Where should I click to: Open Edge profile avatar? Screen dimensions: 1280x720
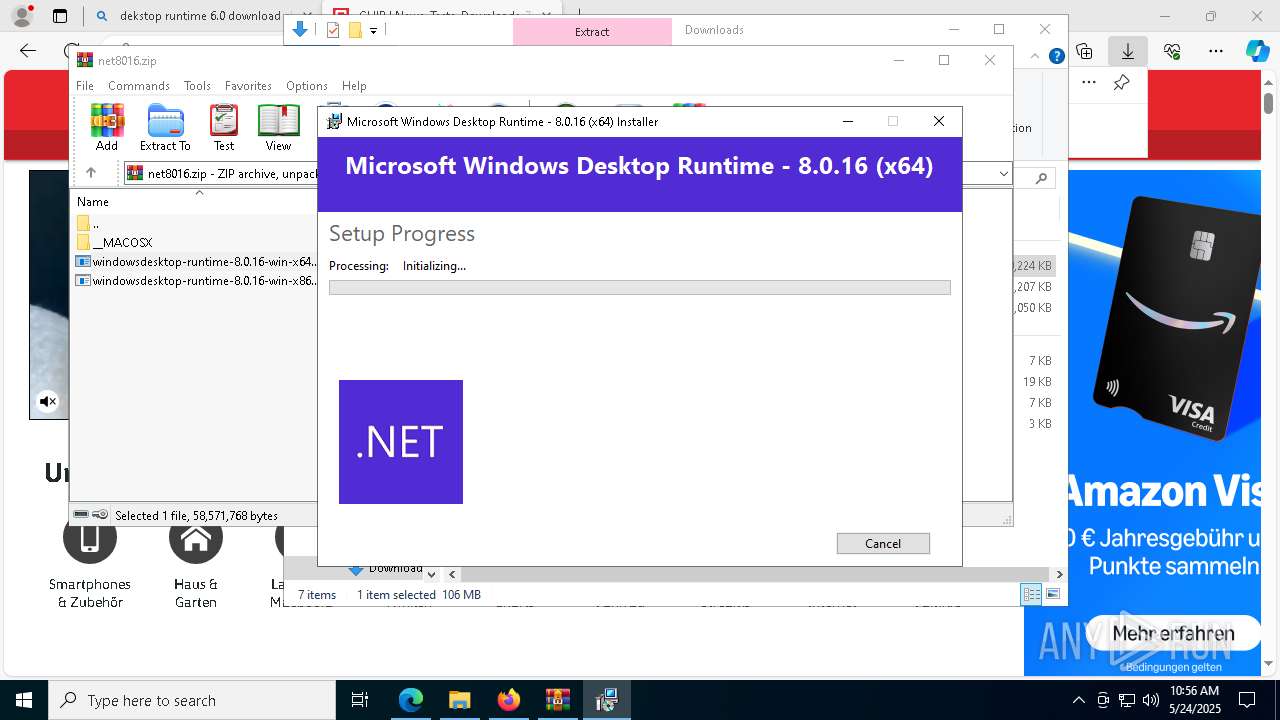pyautogui.click(x=22, y=16)
